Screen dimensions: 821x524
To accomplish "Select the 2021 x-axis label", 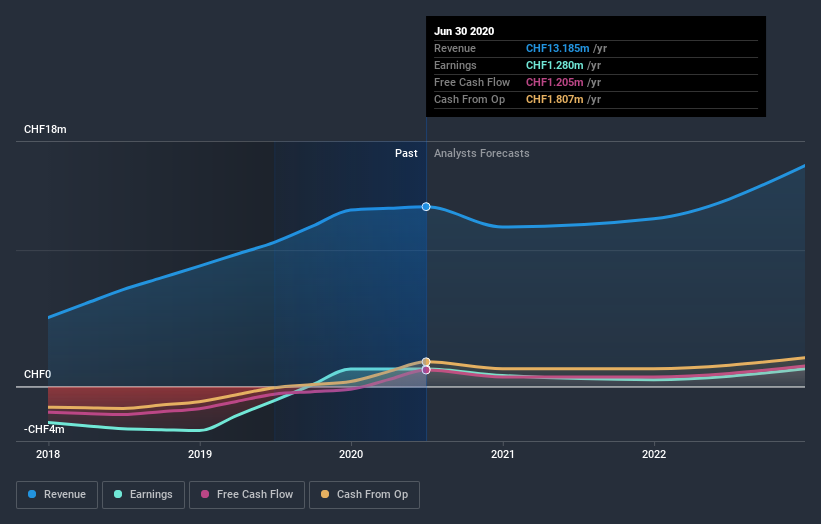I will (x=503, y=454).
